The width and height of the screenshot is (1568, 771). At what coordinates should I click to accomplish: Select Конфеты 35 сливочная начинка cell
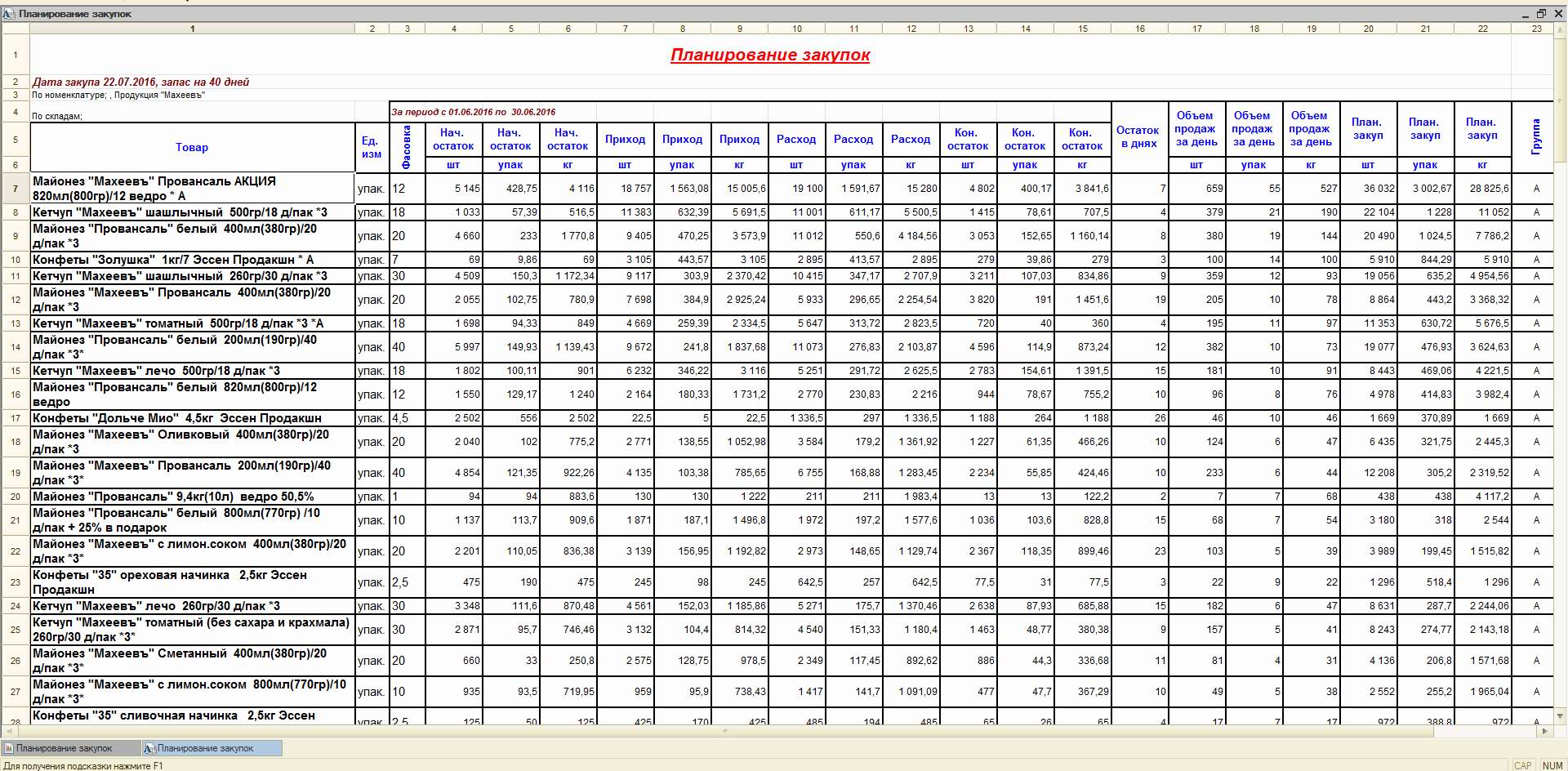[192, 716]
